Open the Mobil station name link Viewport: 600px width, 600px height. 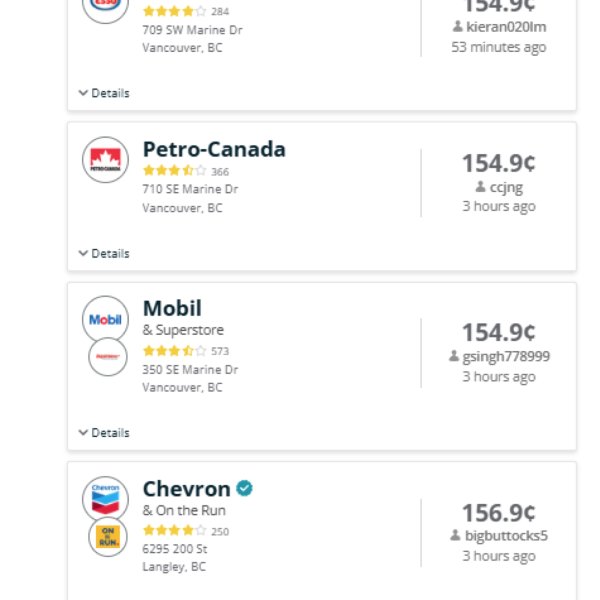click(x=172, y=309)
